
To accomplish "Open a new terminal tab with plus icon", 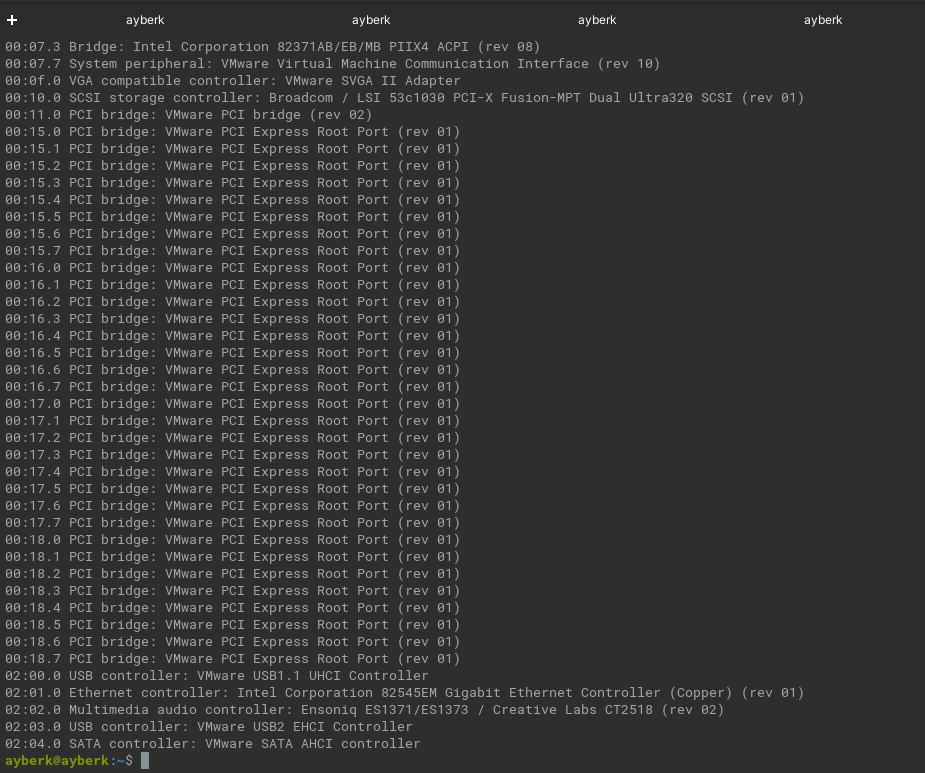I will pyautogui.click(x=12, y=20).
